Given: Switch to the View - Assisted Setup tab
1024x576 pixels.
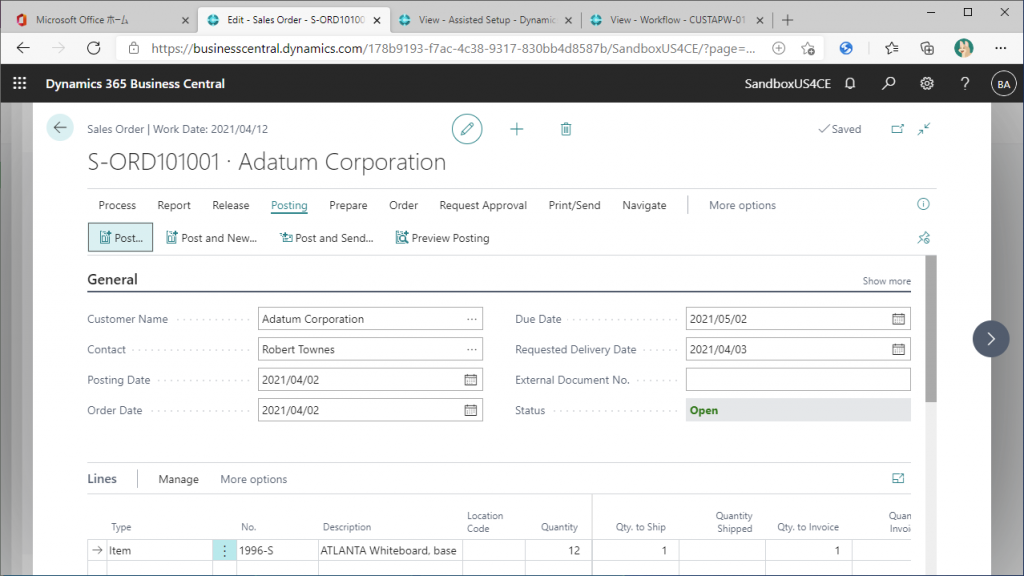Looking at the screenshot, I should coord(486,20).
